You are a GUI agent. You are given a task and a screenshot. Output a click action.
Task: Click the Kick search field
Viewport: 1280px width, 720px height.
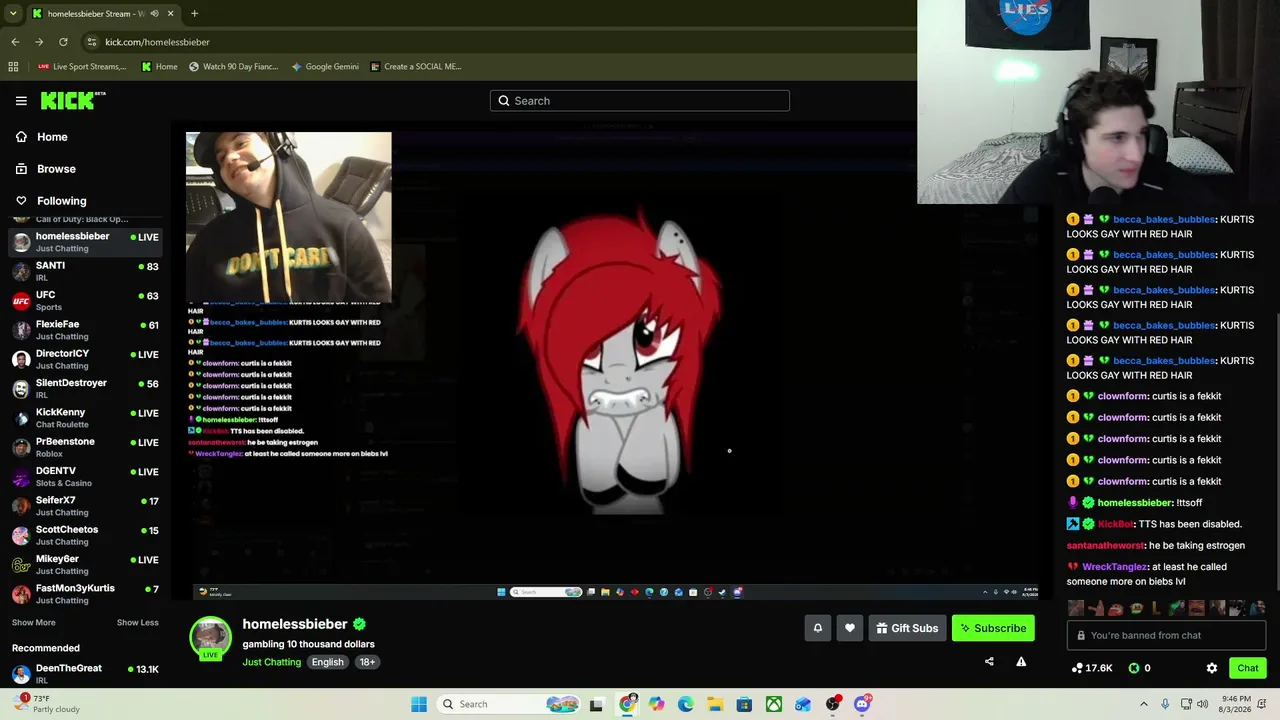(640, 101)
